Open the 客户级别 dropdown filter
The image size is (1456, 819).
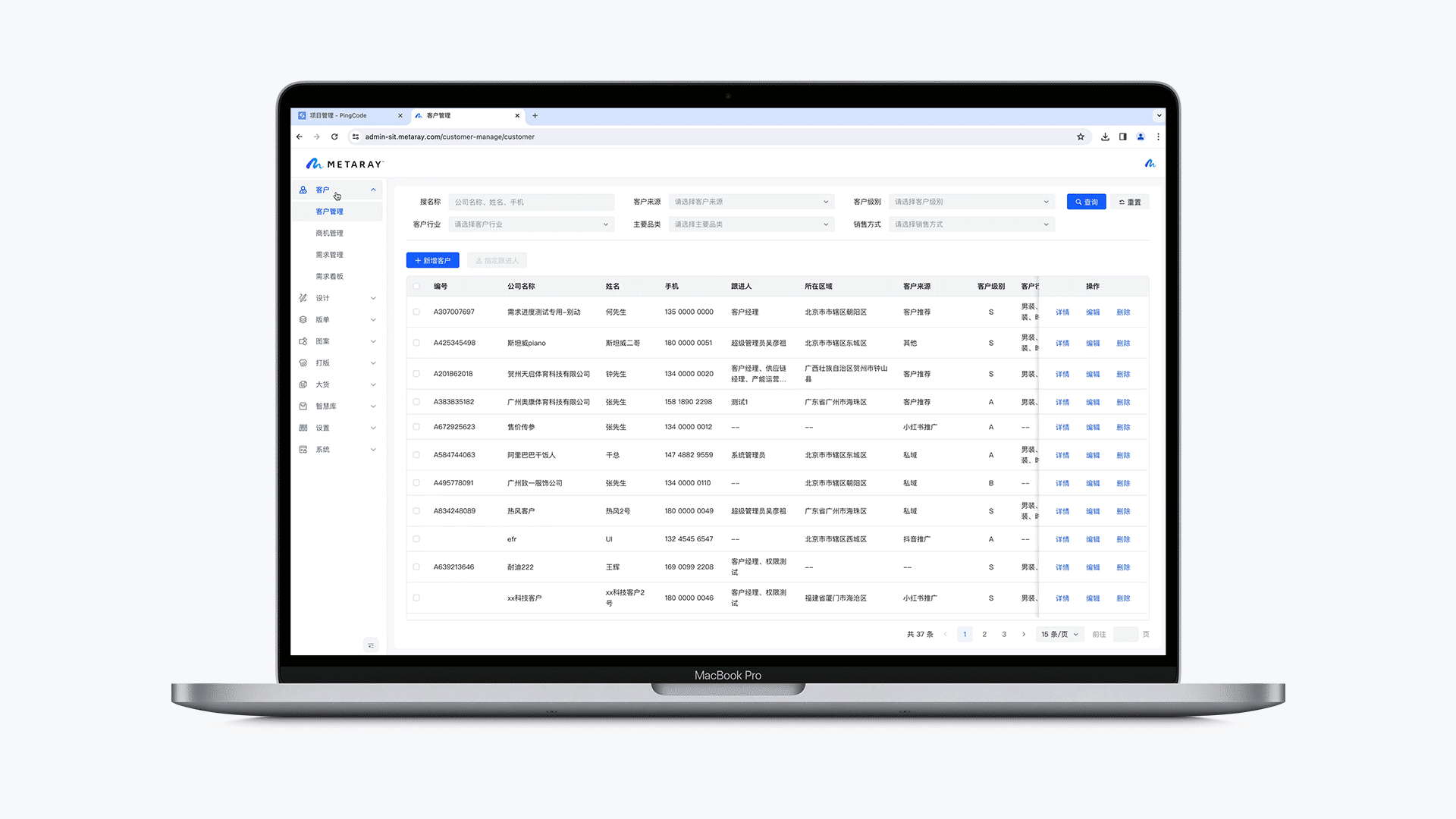(x=971, y=202)
